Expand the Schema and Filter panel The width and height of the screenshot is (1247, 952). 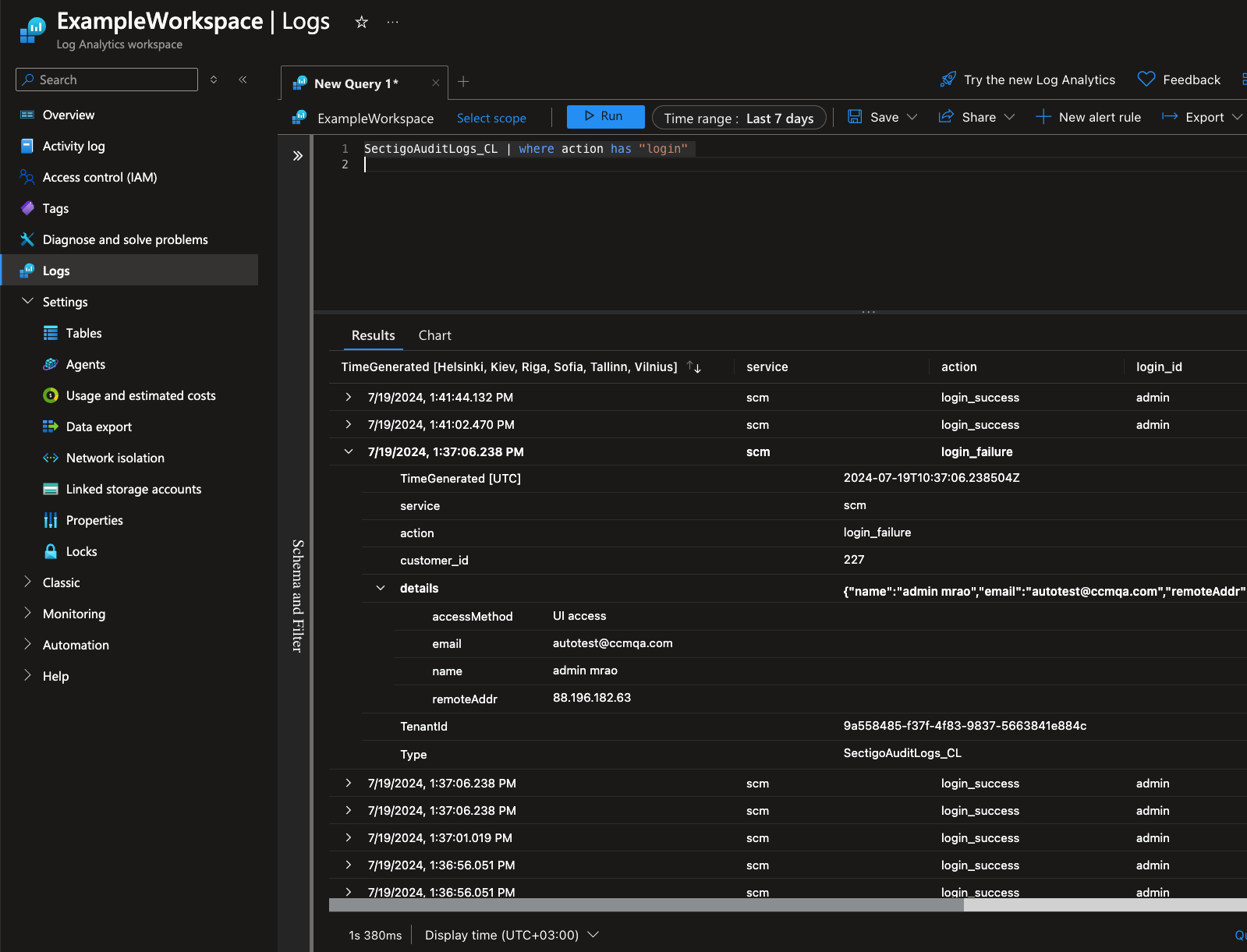(x=297, y=156)
